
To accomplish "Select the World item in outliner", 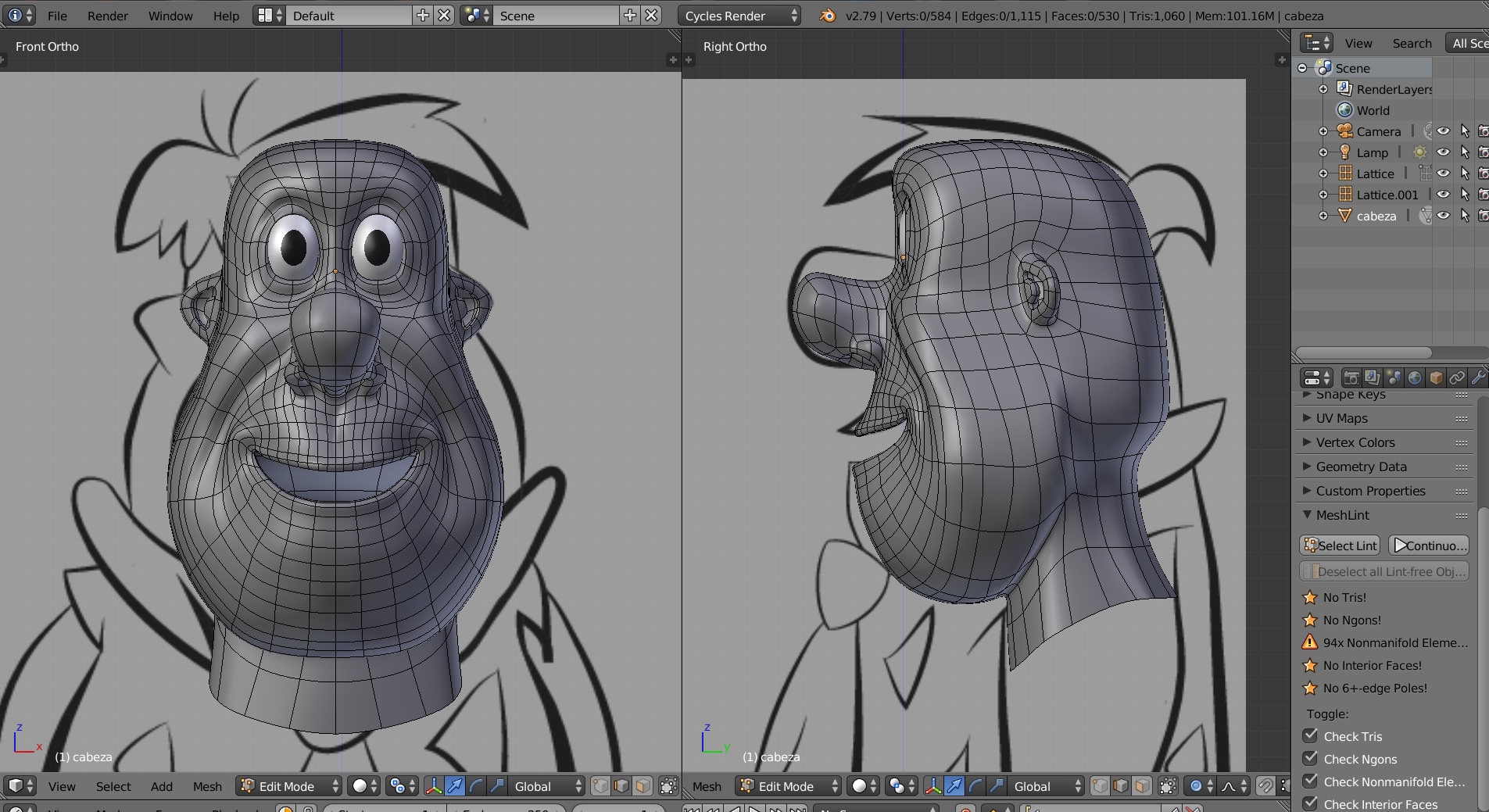I will [x=1373, y=110].
